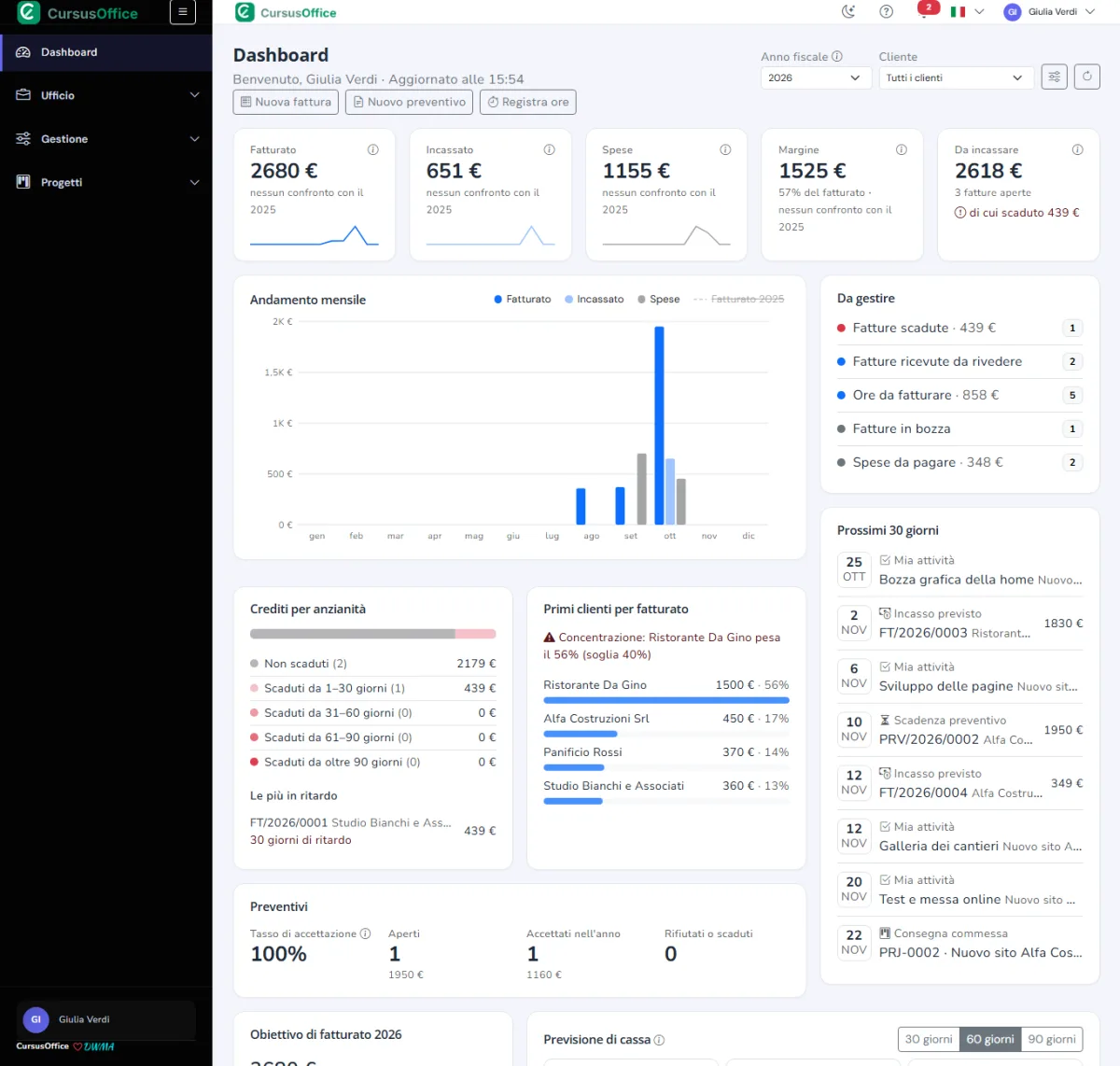This screenshot has width=1120, height=1066.
Task: Open PRV/2026/0002 scadenza preventivo entry
Action: (x=960, y=729)
